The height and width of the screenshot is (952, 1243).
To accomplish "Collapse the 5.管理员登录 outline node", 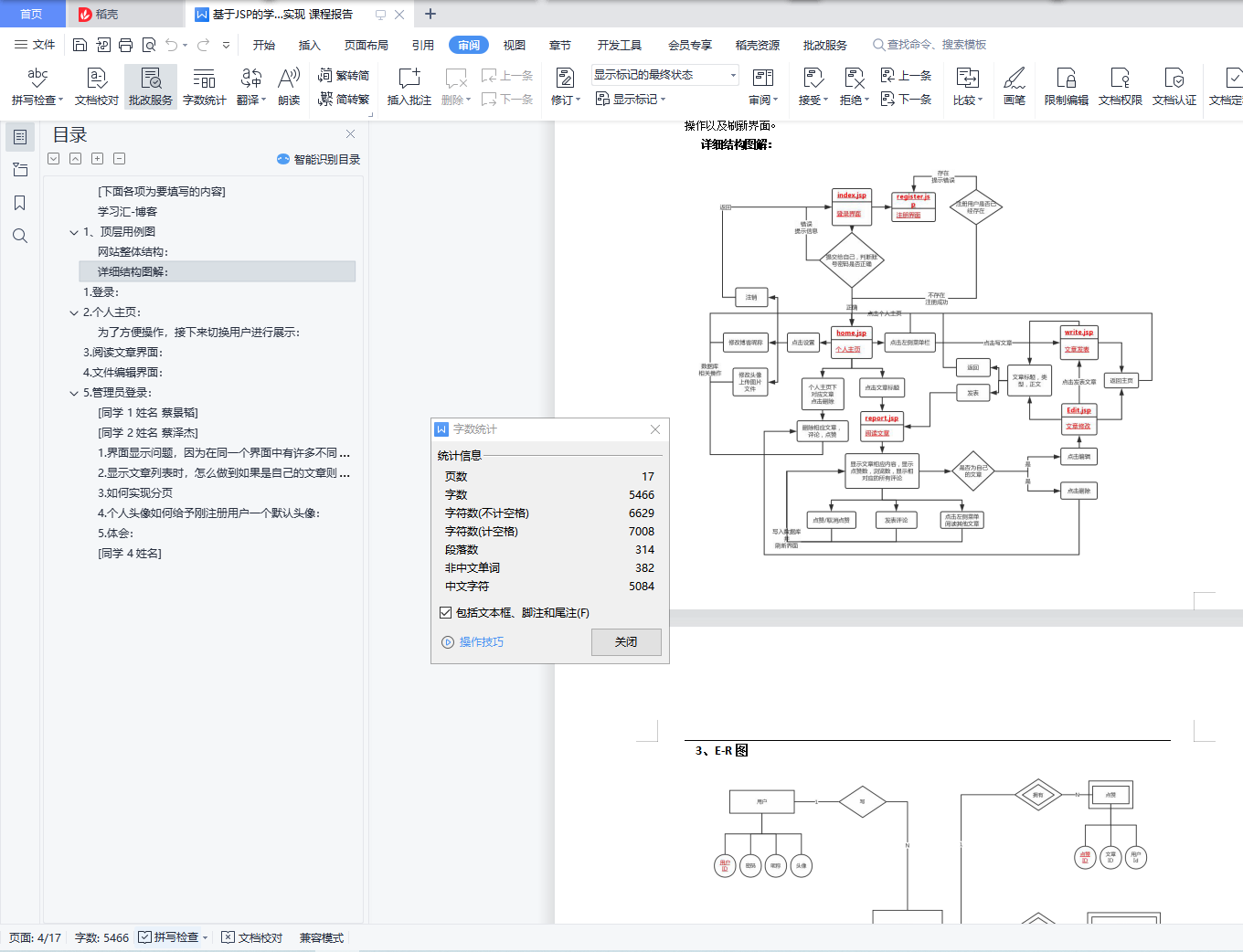I will click(74, 393).
